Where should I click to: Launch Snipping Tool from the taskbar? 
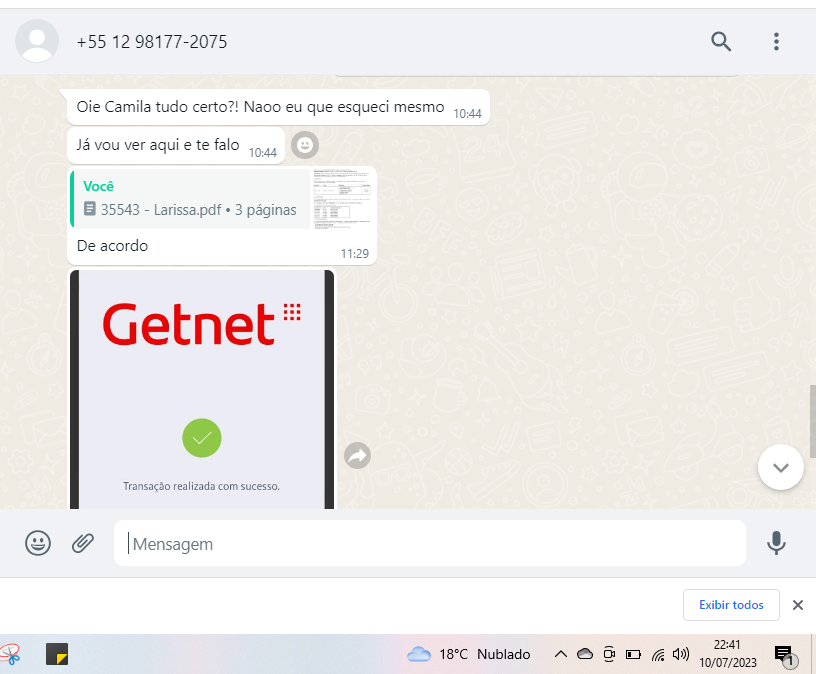tap(10, 654)
